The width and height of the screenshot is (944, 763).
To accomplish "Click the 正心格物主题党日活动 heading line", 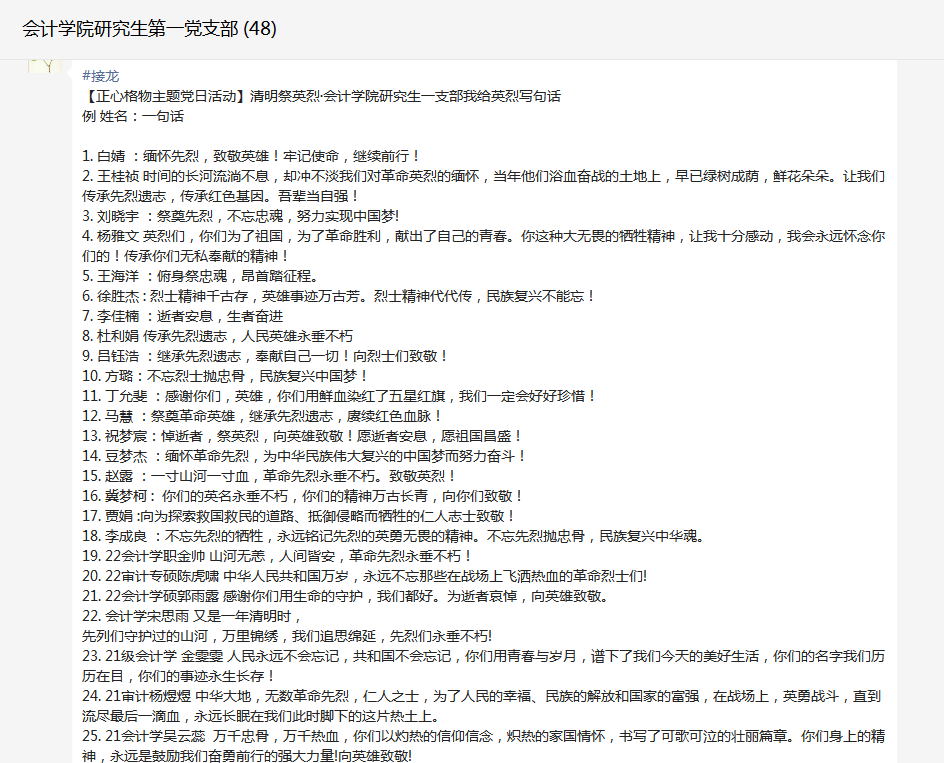I will pos(320,97).
